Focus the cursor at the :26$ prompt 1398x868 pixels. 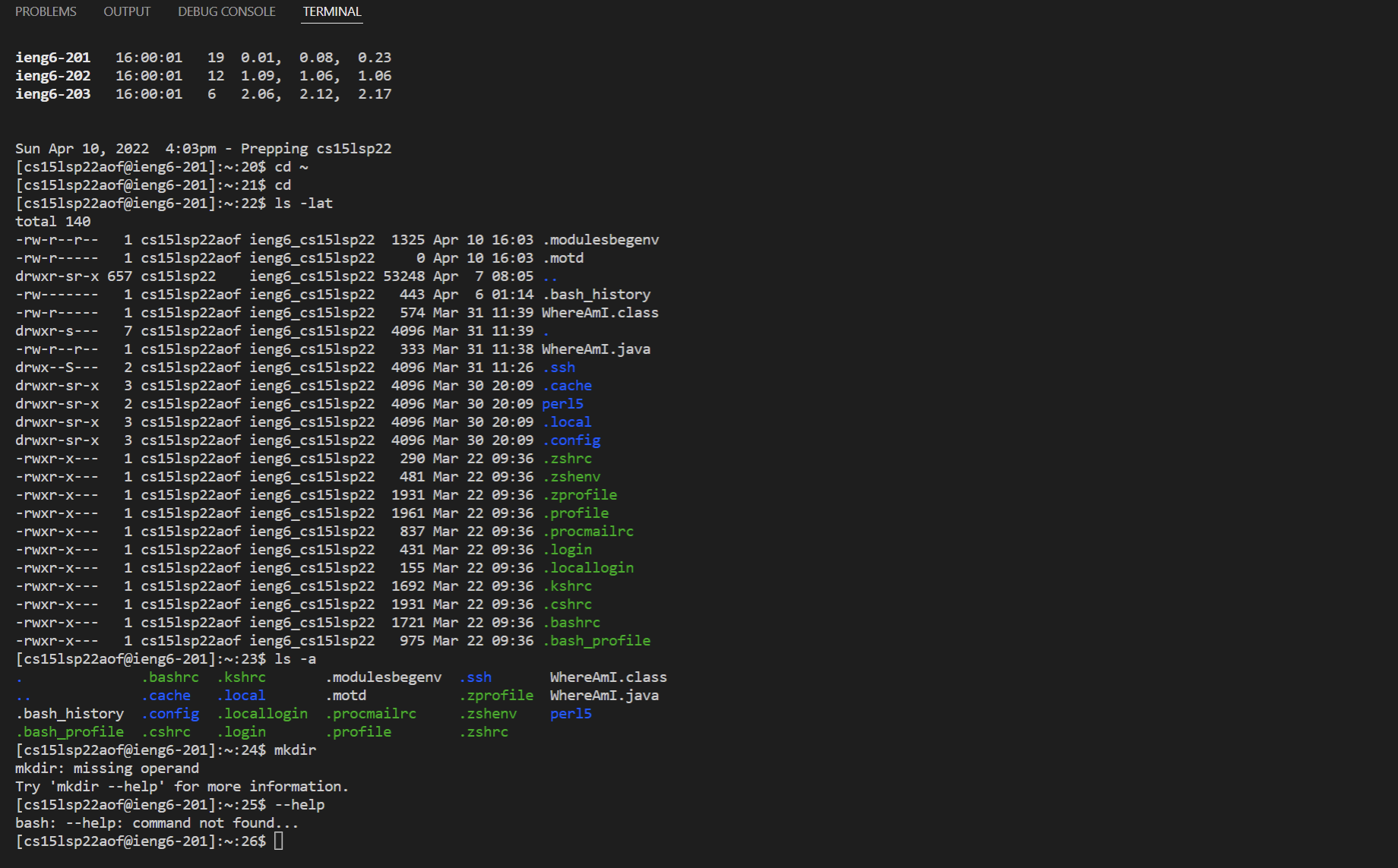pos(279,841)
